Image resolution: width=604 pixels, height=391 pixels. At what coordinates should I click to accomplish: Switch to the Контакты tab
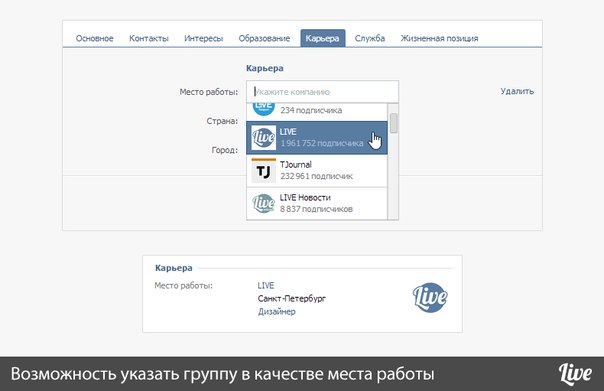tap(149, 39)
